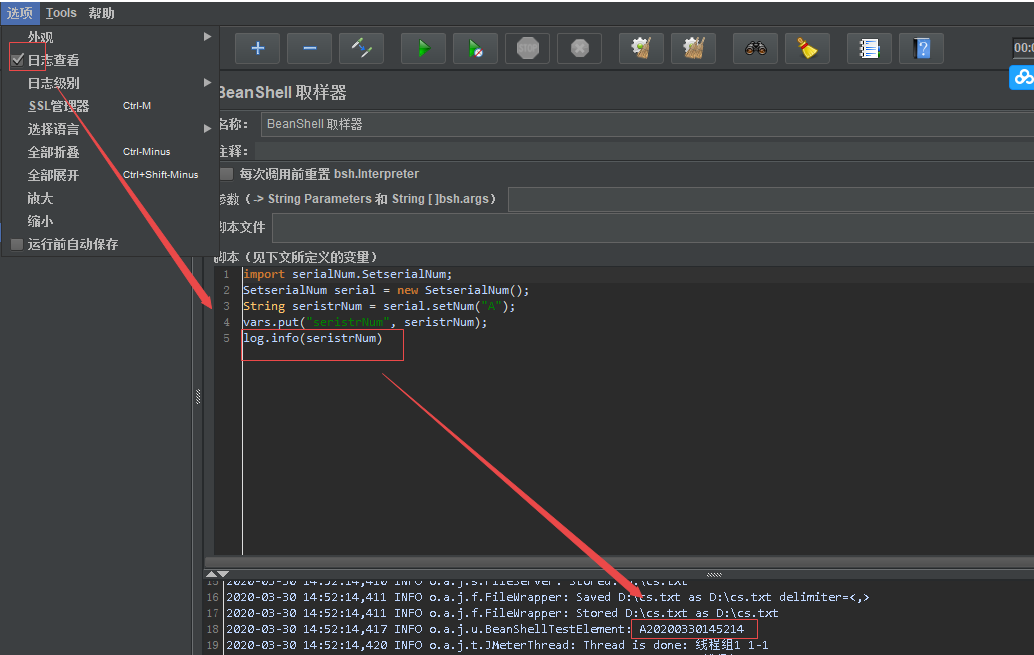Open the Tools menu
The height and width of the screenshot is (655, 1034).
[61, 13]
